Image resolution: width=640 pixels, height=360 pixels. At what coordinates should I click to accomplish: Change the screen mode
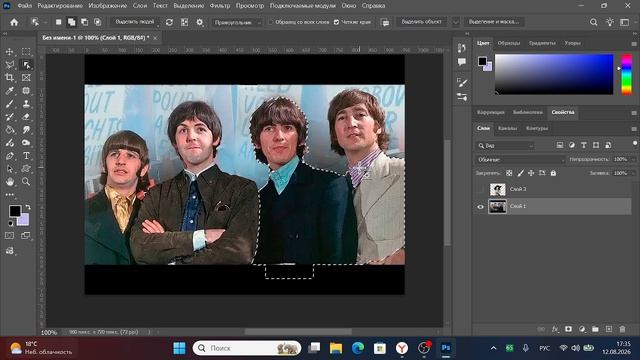[x=26, y=236]
